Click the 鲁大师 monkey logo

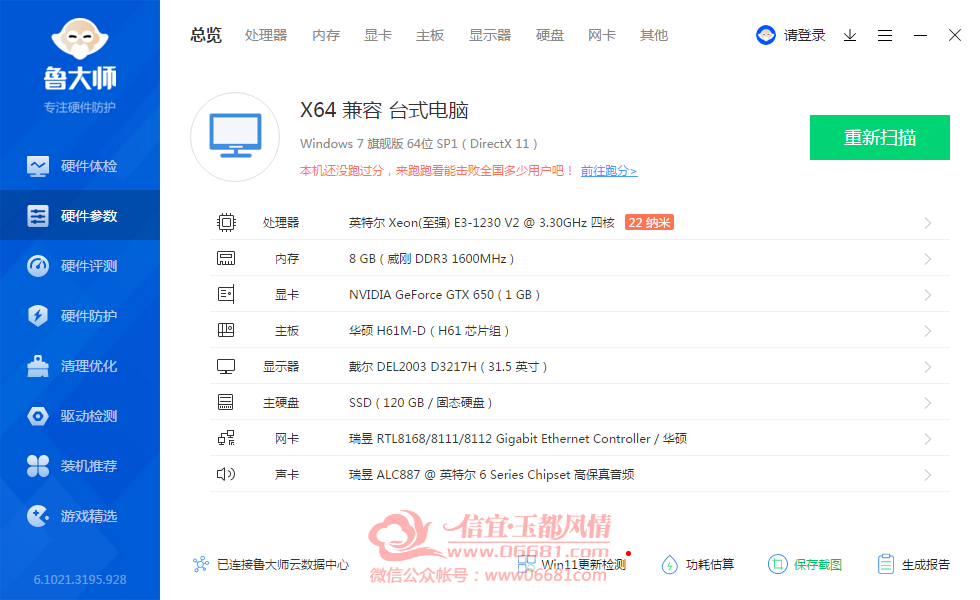(80, 39)
